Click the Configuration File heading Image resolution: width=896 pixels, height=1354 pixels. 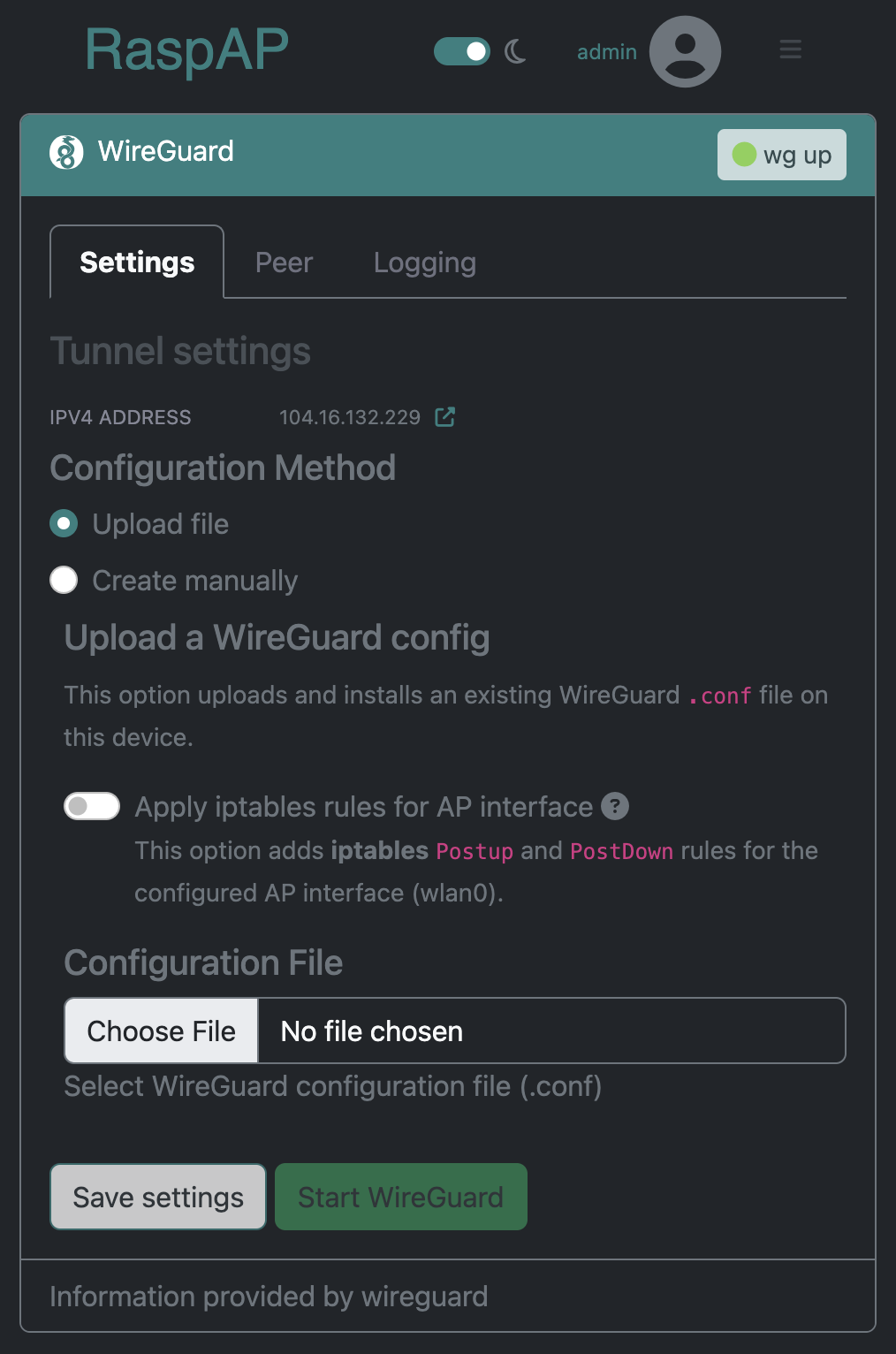[x=203, y=962]
